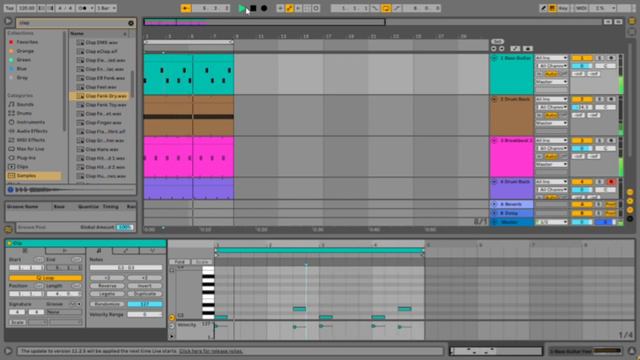Click the Stop transport button
This screenshot has height=360, width=640.
[253, 8]
